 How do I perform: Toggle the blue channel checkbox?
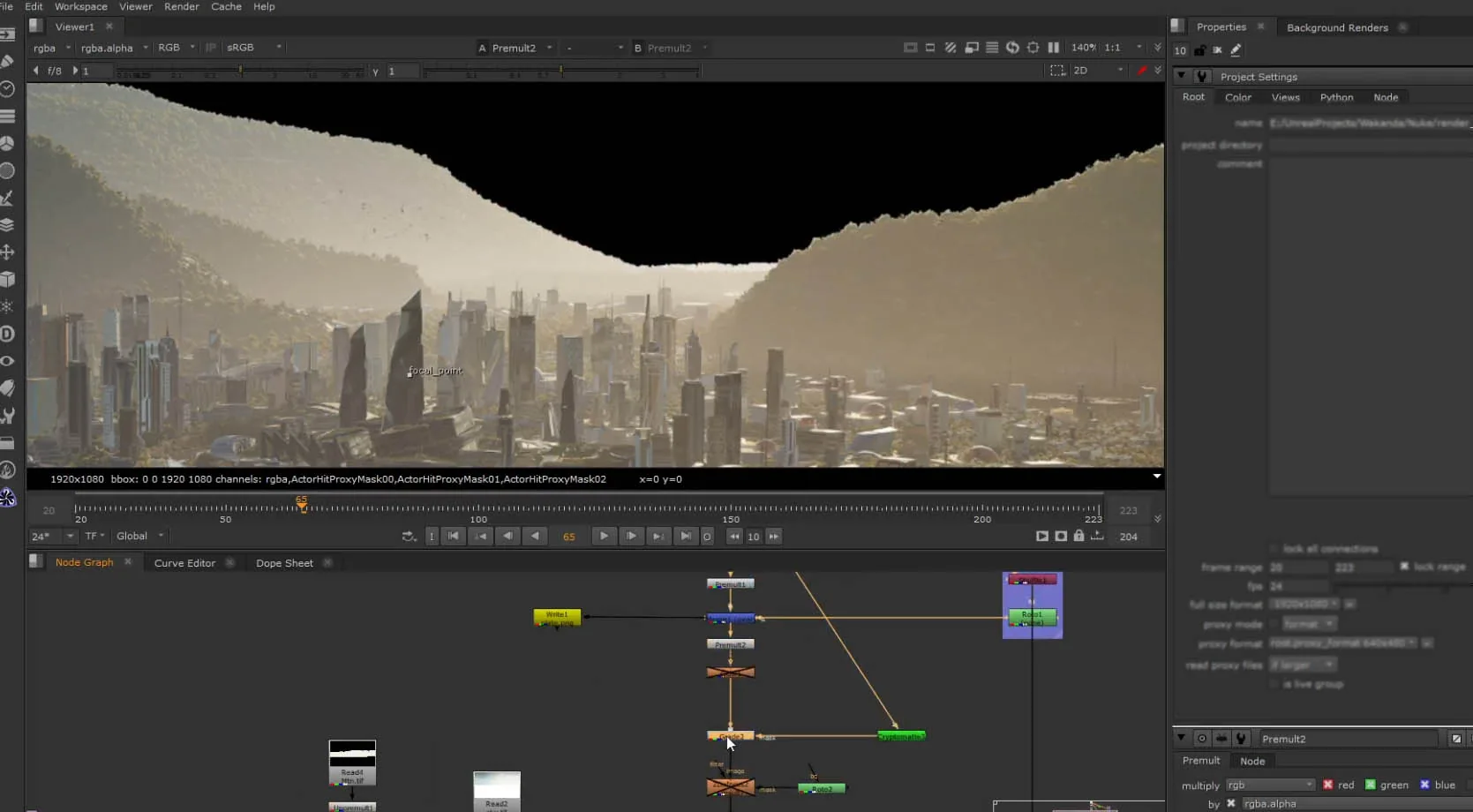click(x=1424, y=785)
